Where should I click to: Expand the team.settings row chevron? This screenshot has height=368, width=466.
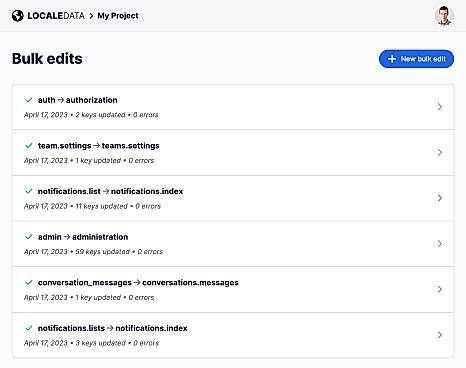[440, 152]
